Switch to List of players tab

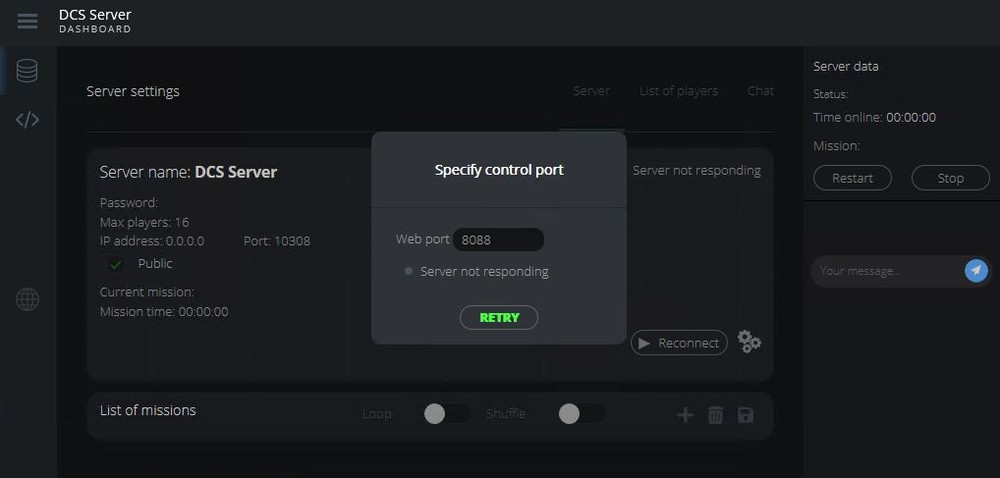coord(678,91)
